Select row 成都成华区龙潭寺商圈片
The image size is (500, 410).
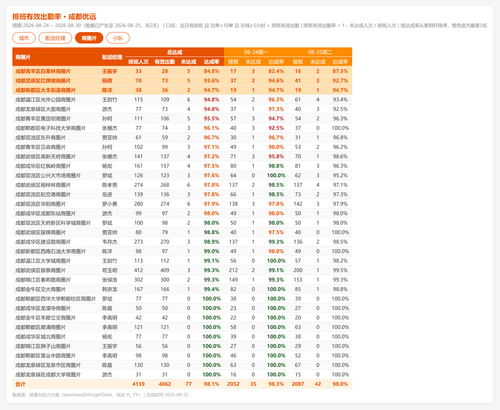pos(182,308)
